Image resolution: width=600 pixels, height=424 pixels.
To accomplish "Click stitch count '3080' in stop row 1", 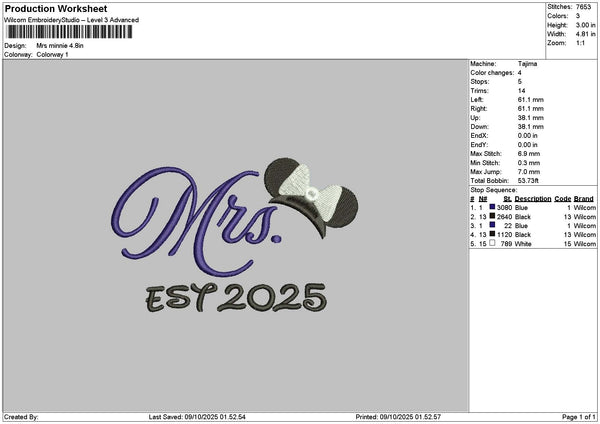I will [504, 208].
